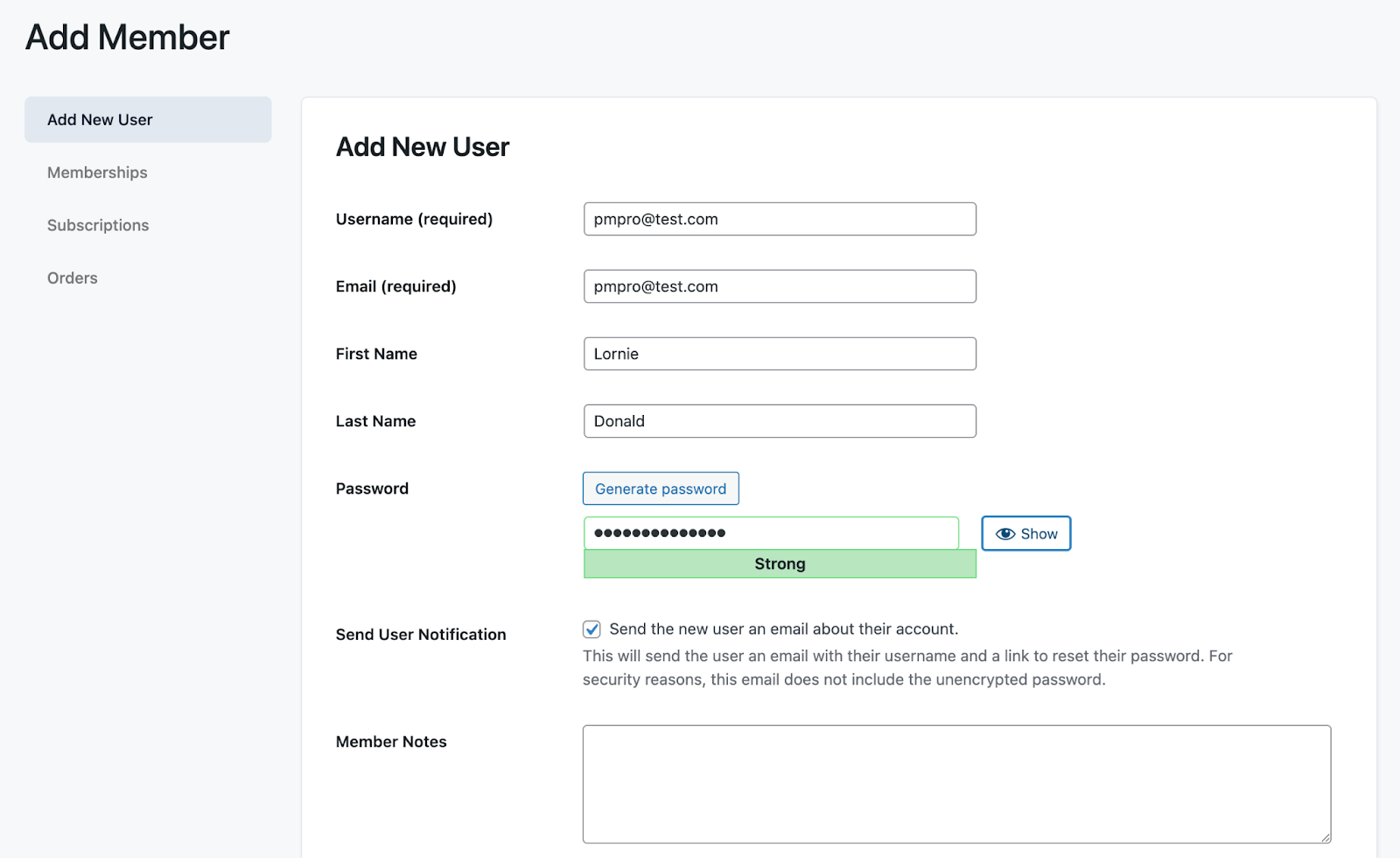Screen dimensions: 1400x858
Task: Open the Orders section
Action: 72,278
